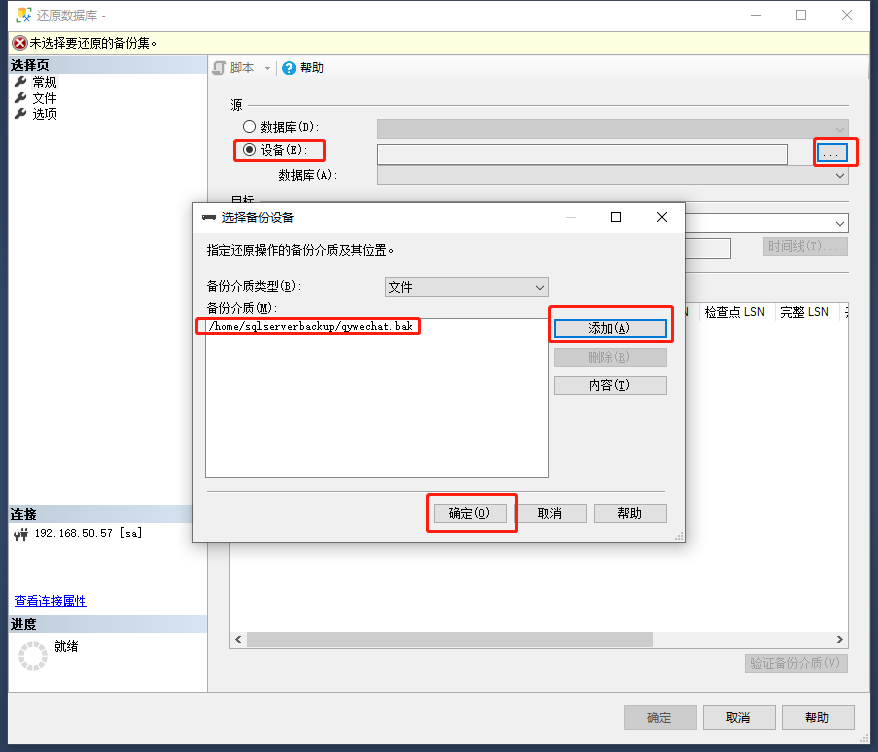
Task: Select the 文件 page wrench icon
Action: click(x=20, y=98)
